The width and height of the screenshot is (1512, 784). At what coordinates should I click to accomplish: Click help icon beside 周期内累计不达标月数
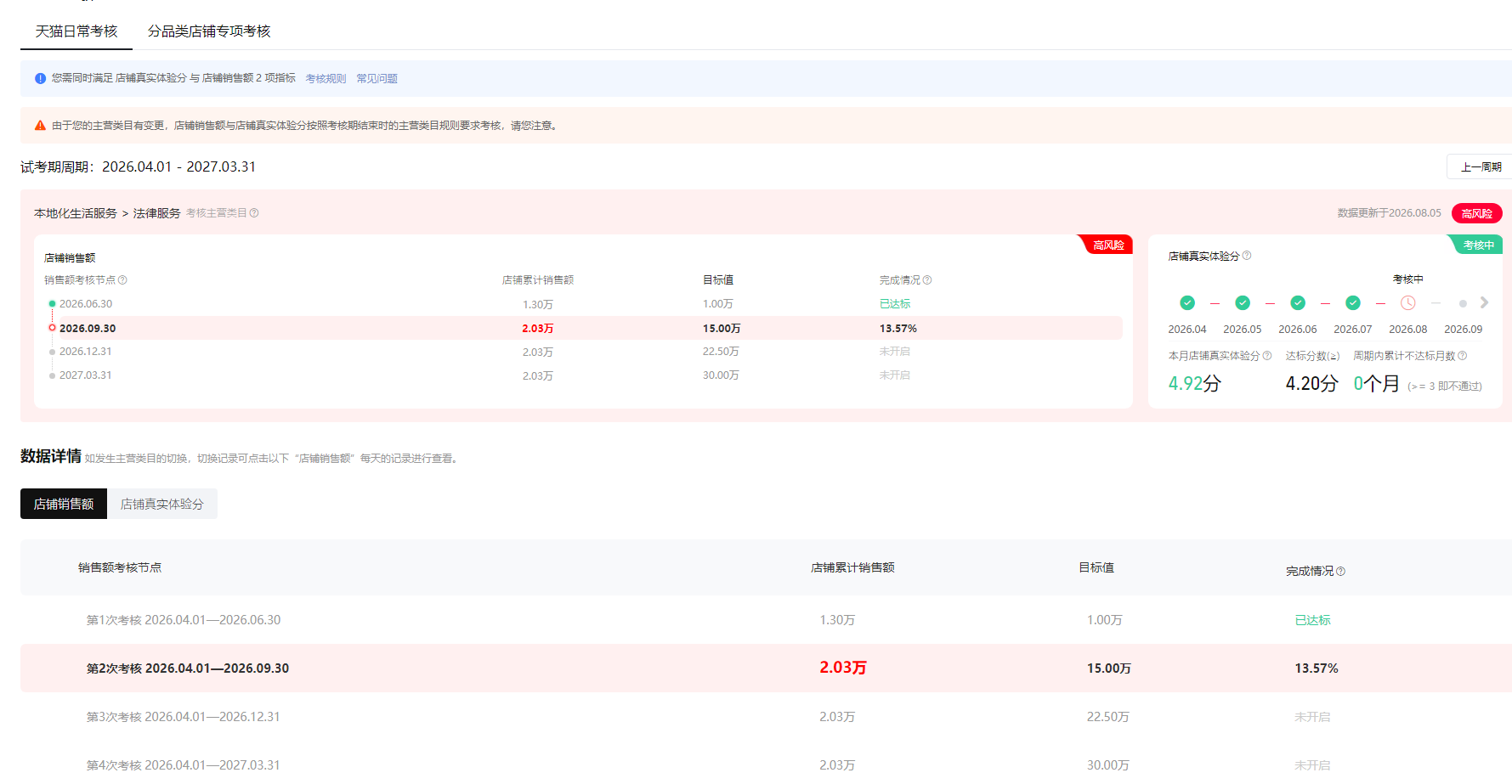tap(1463, 356)
